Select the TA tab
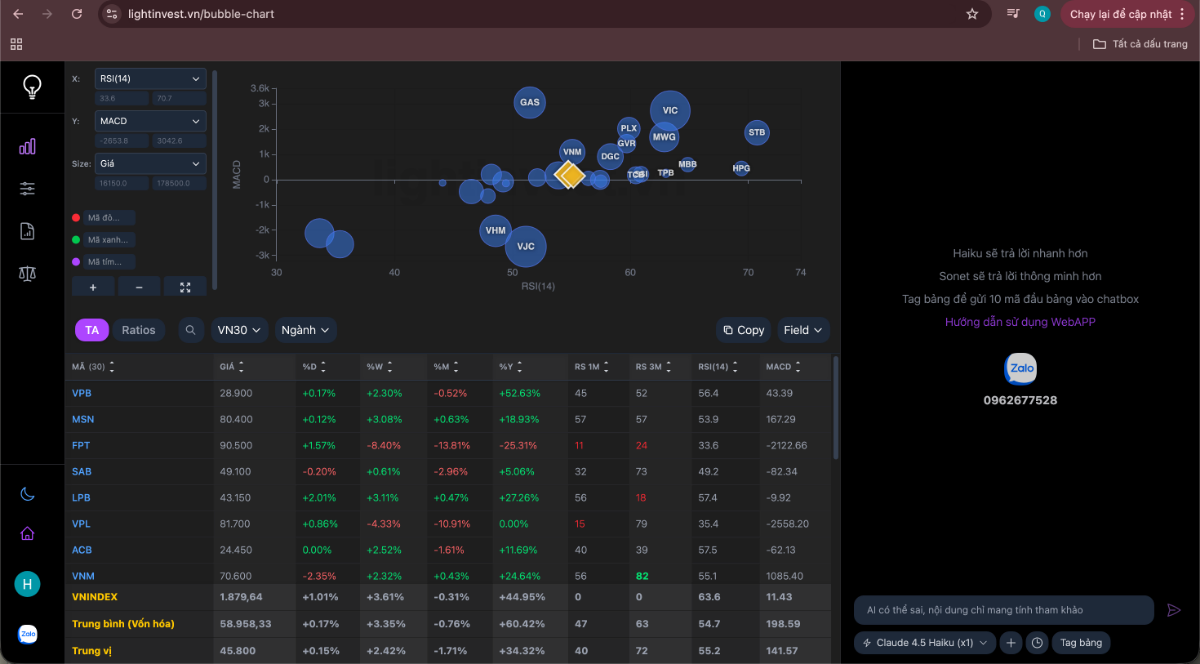 click(92, 330)
